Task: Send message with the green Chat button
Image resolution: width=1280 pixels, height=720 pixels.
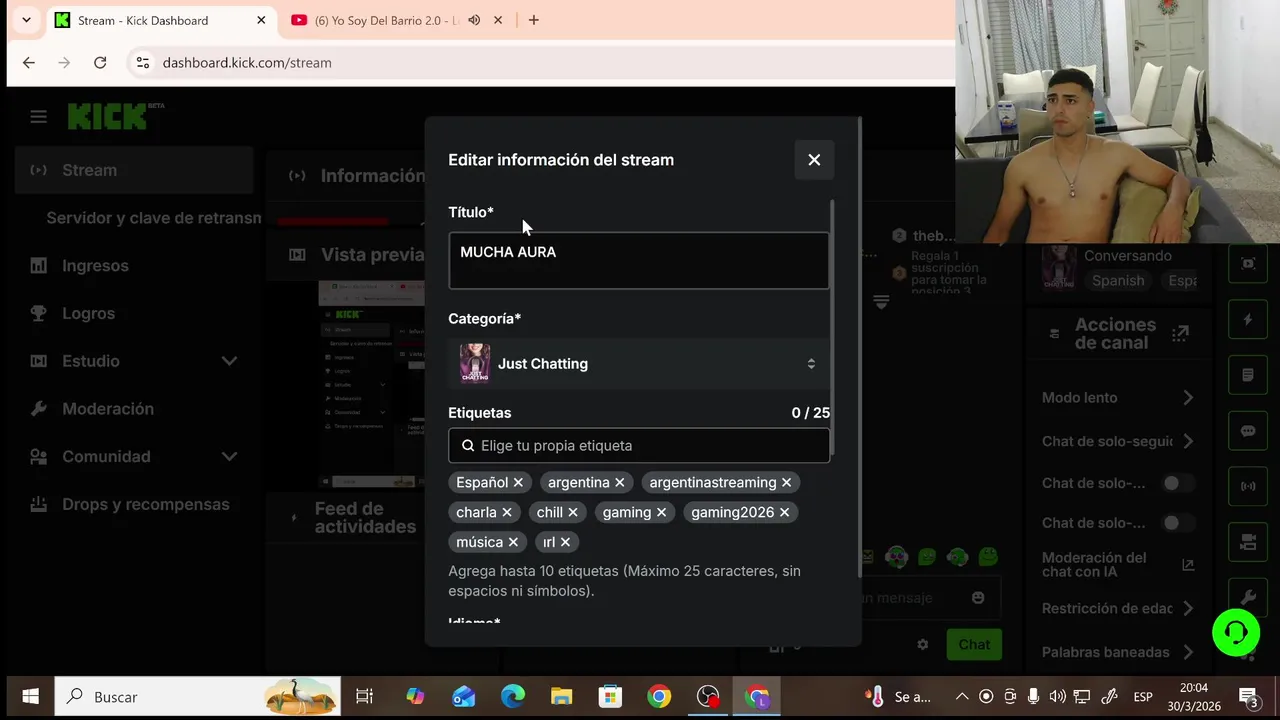Action: point(974,645)
